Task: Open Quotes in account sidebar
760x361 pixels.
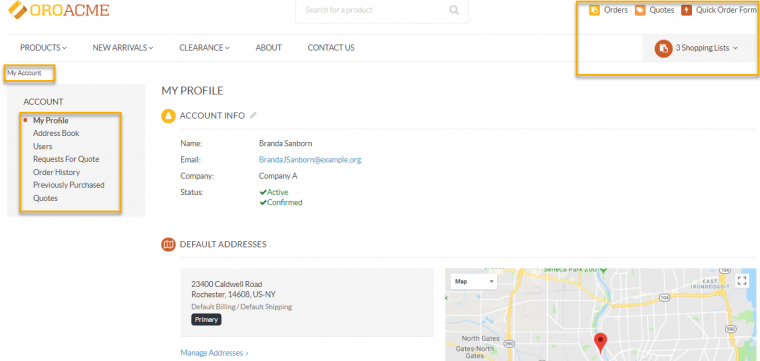Action: 46,198
